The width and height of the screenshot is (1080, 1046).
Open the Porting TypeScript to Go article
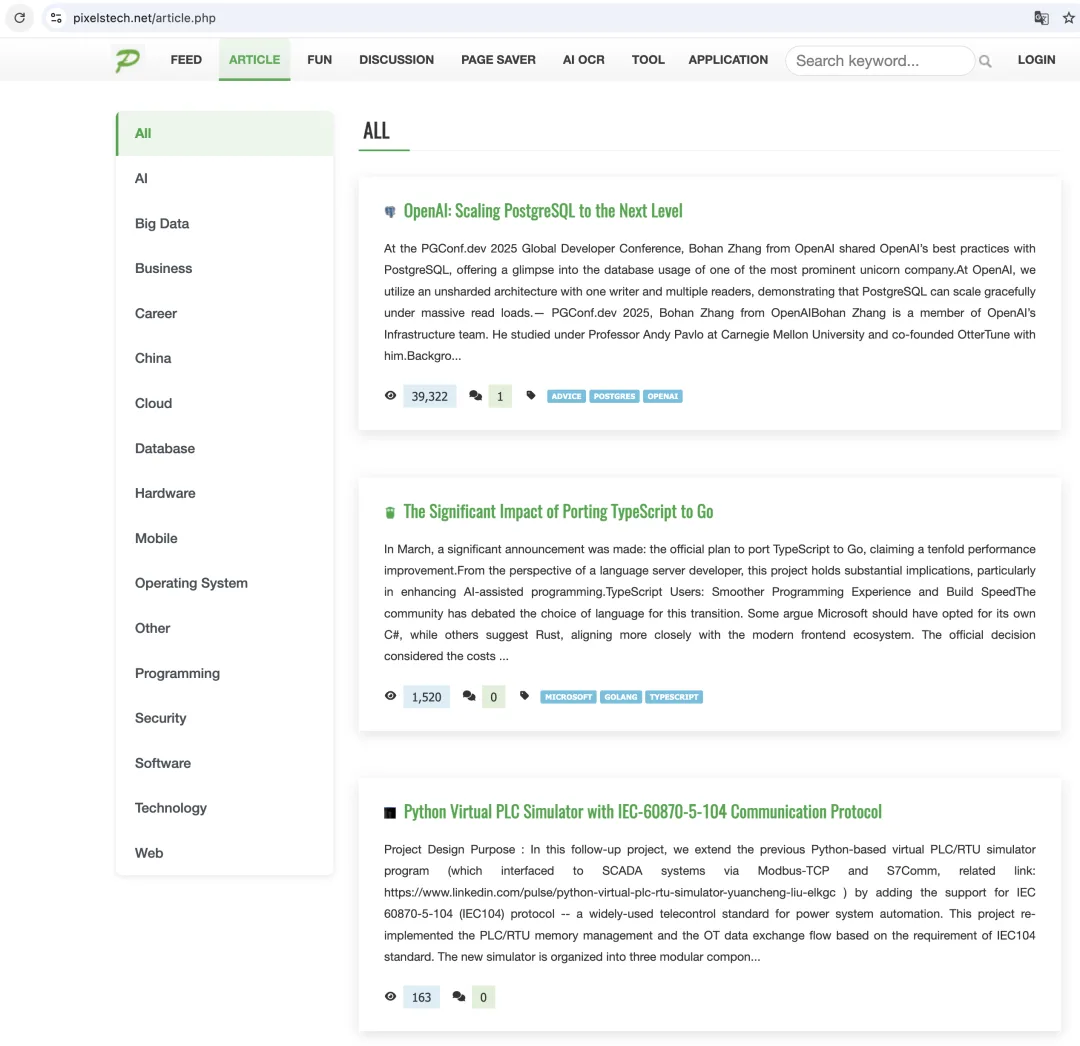pyautogui.click(x=558, y=512)
